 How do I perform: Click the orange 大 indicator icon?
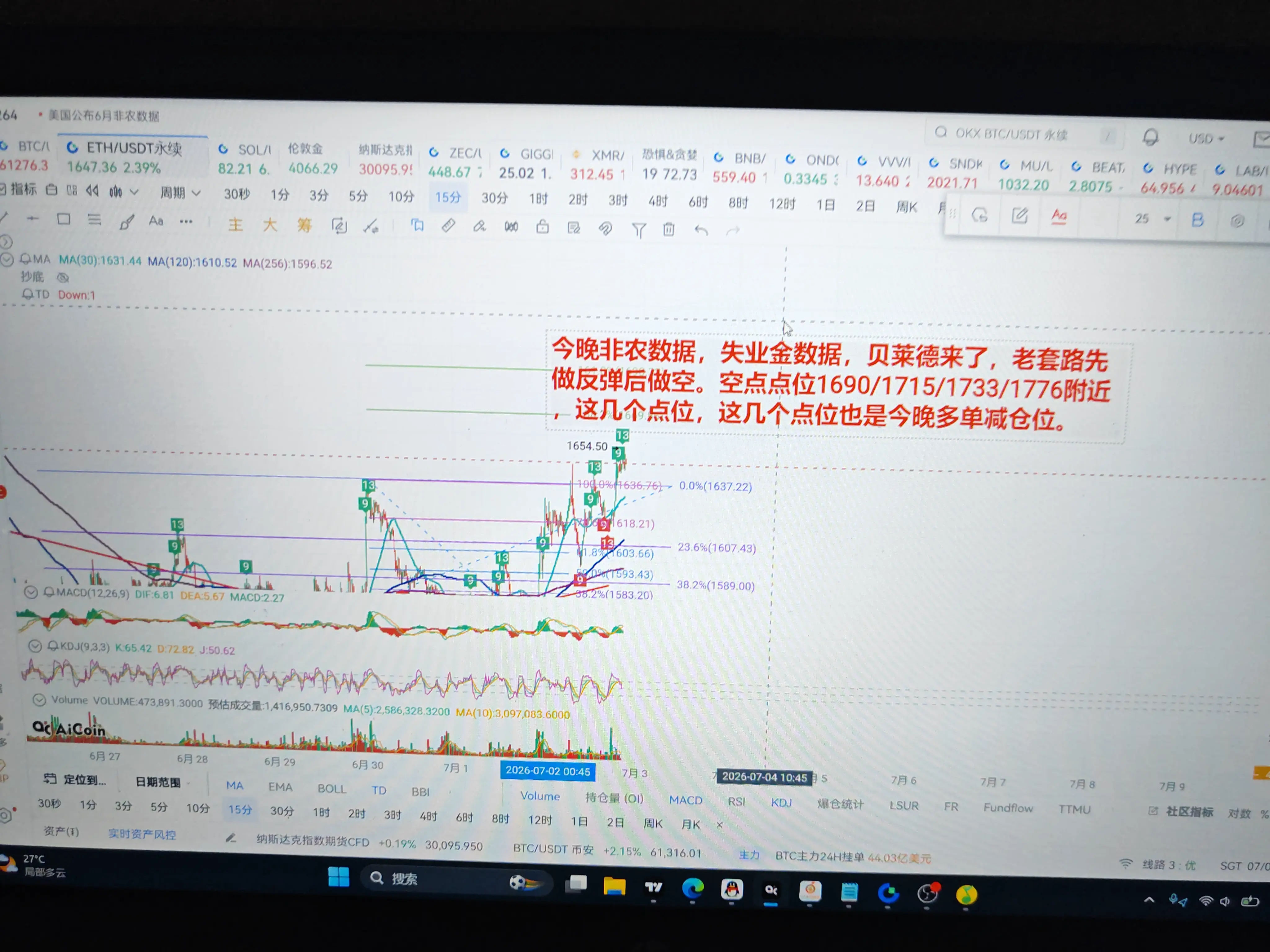coord(270,224)
